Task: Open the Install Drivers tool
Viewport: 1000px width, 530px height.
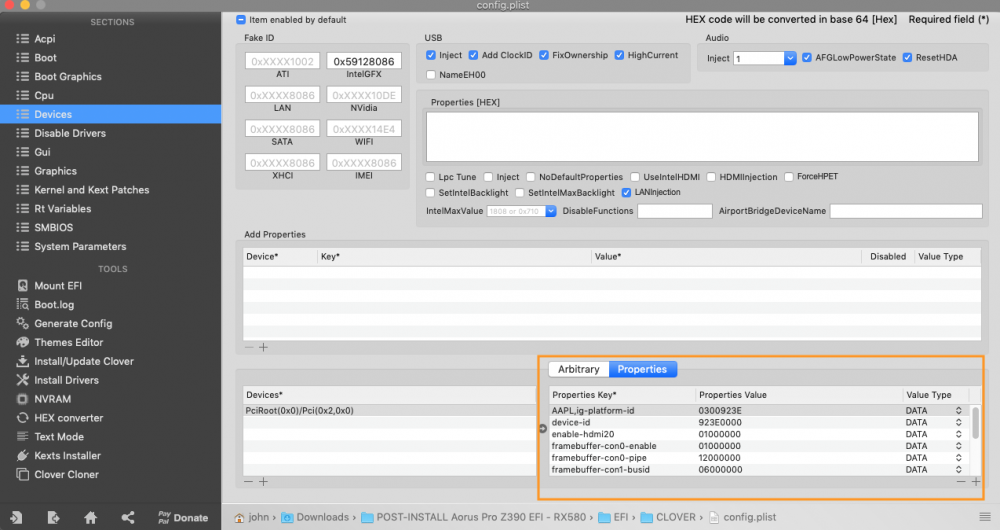Action: tap(66, 379)
